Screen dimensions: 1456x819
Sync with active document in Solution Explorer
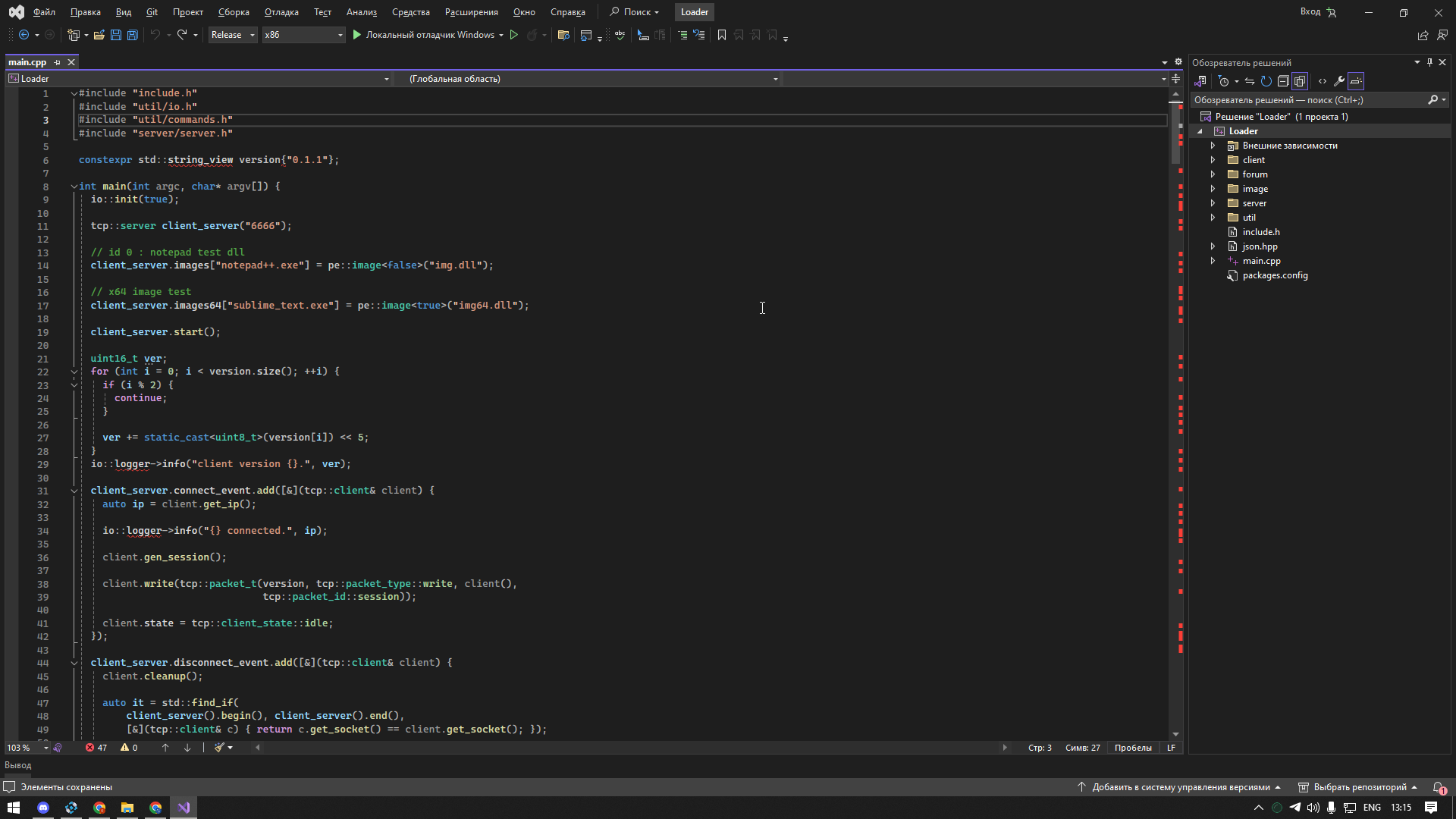pyautogui.click(x=1250, y=81)
